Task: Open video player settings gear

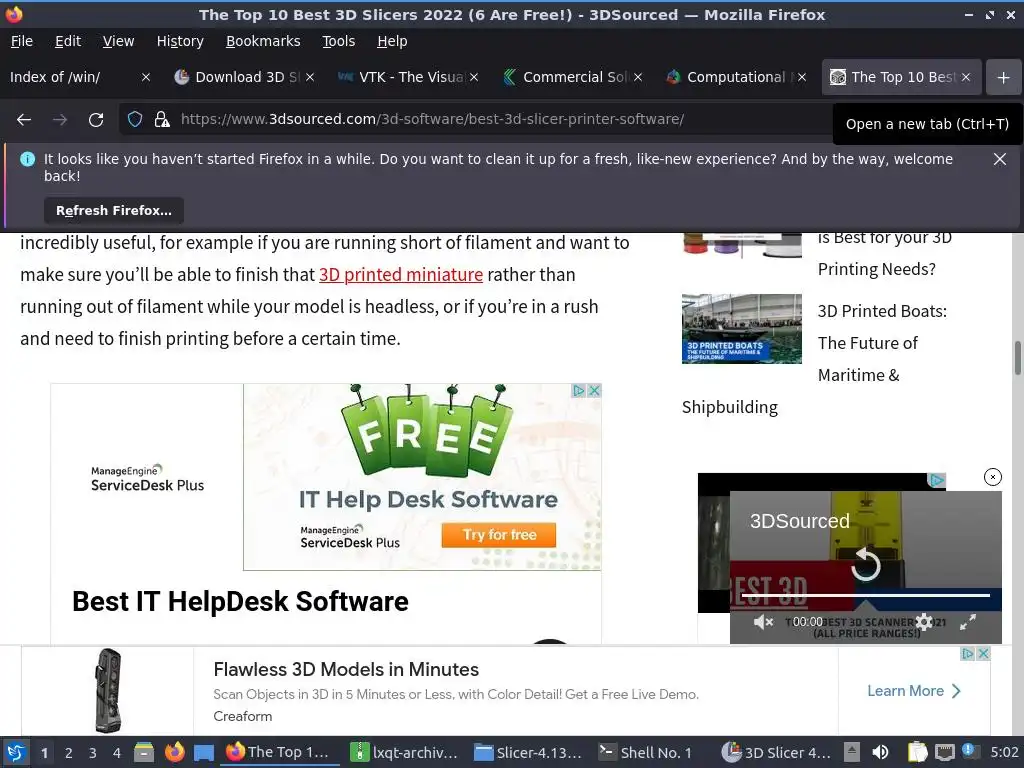Action: pos(923,622)
